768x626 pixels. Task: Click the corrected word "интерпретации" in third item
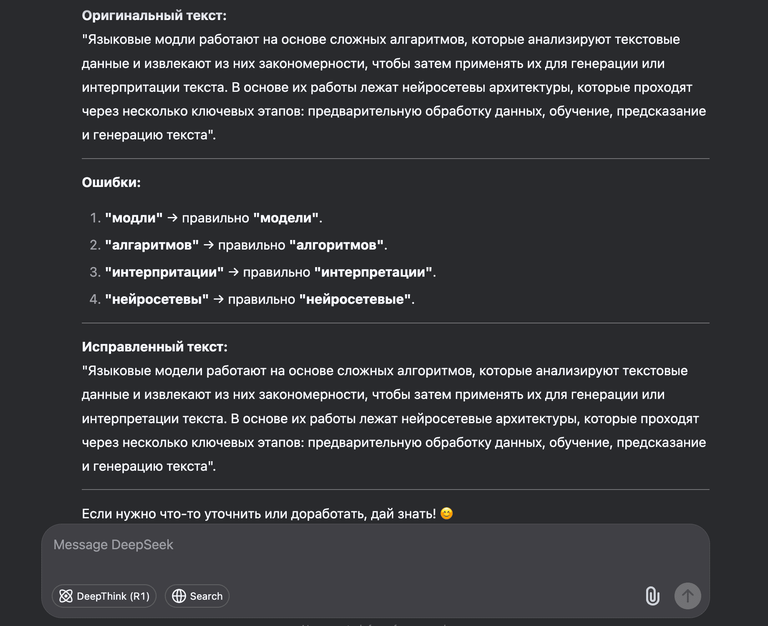373,272
